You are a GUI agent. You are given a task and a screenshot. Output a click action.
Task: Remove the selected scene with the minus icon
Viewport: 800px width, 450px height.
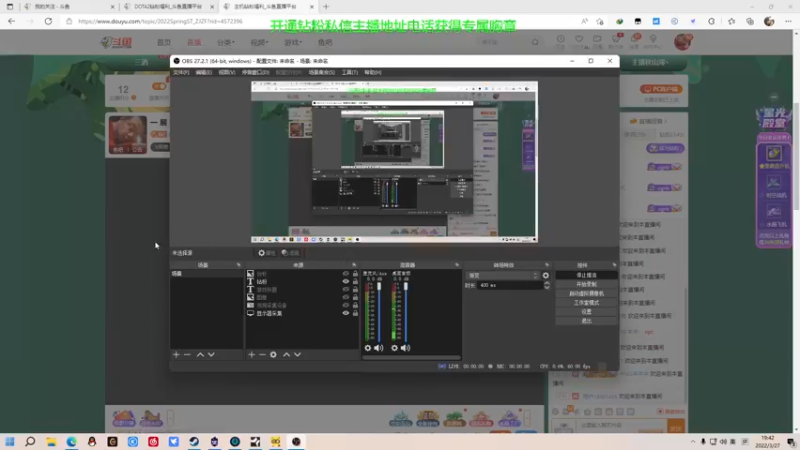187,355
